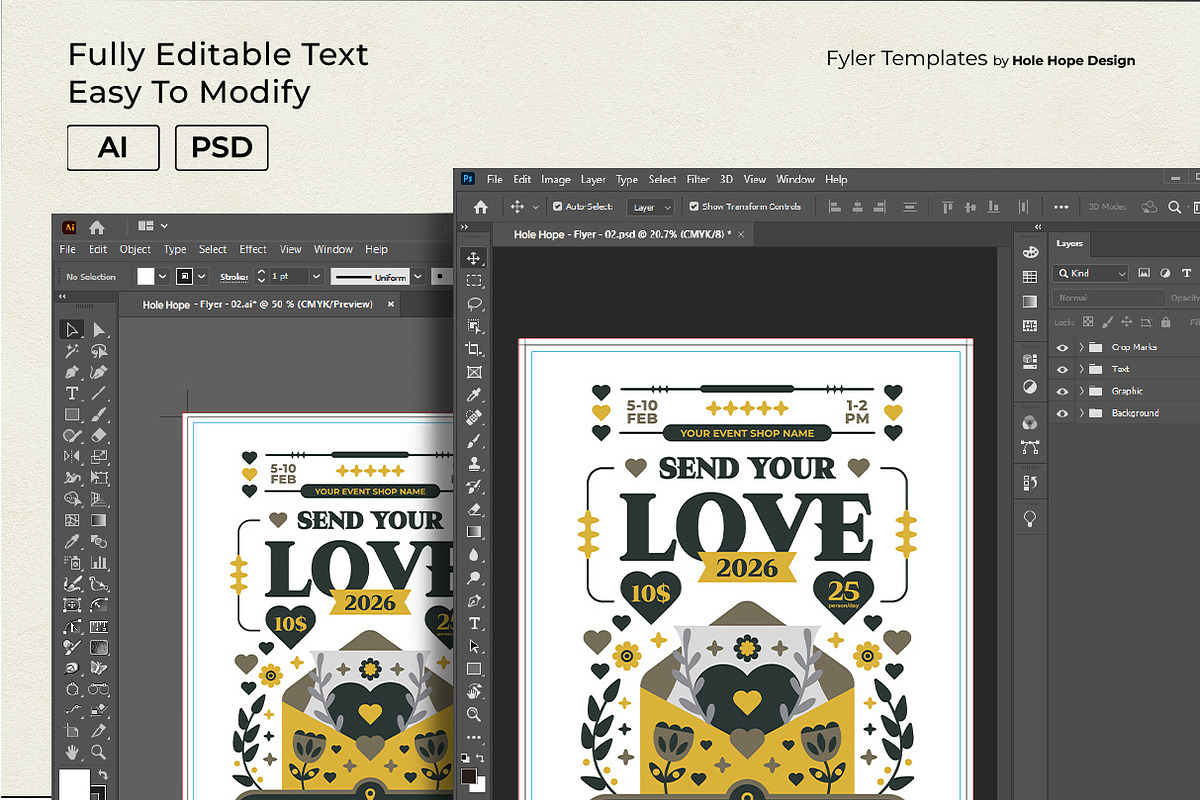
Task: Select the Direct Selection tool in Illustrator
Action: tap(99, 330)
